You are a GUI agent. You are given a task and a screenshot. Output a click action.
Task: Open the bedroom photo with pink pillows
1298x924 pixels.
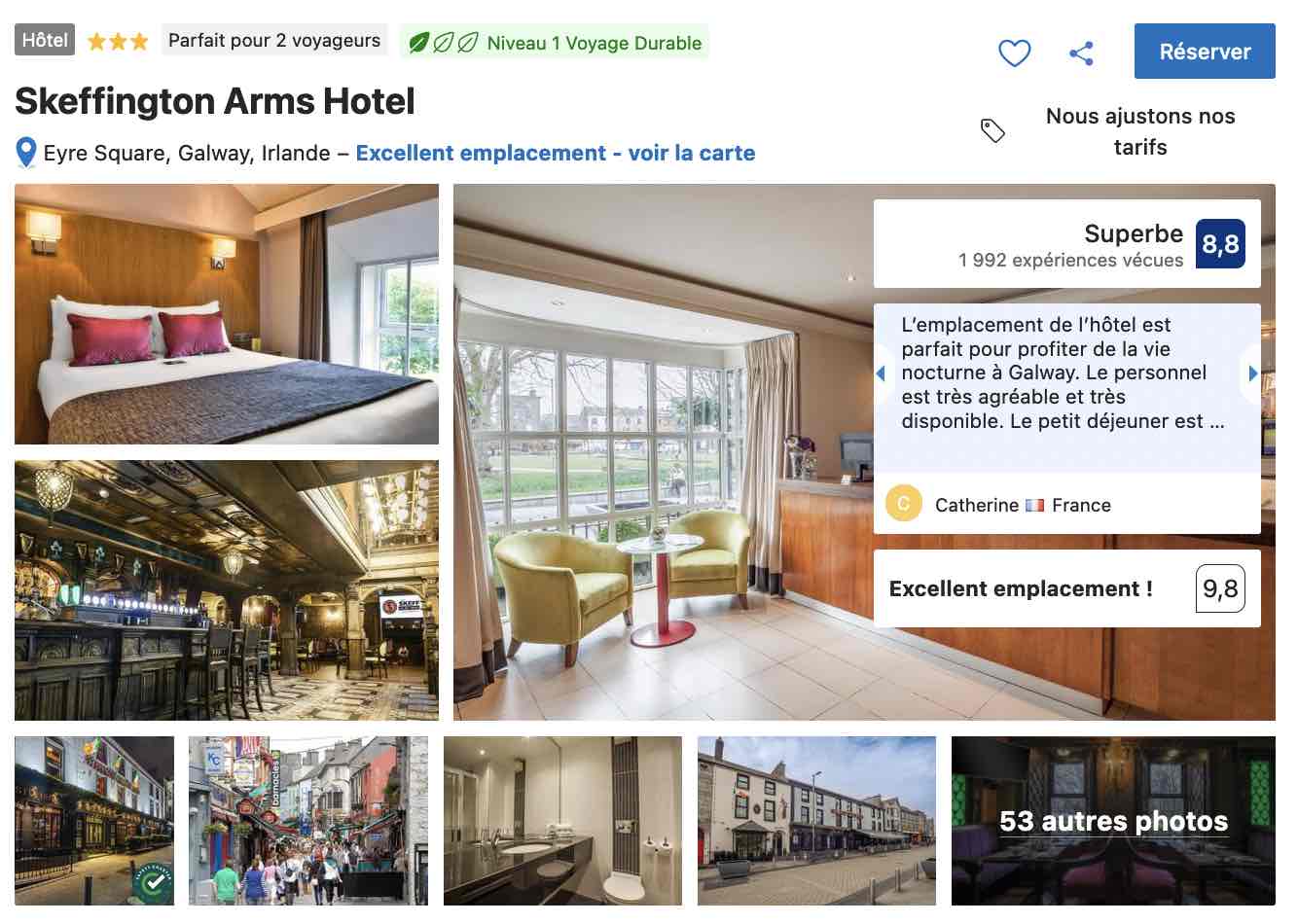[x=227, y=314]
